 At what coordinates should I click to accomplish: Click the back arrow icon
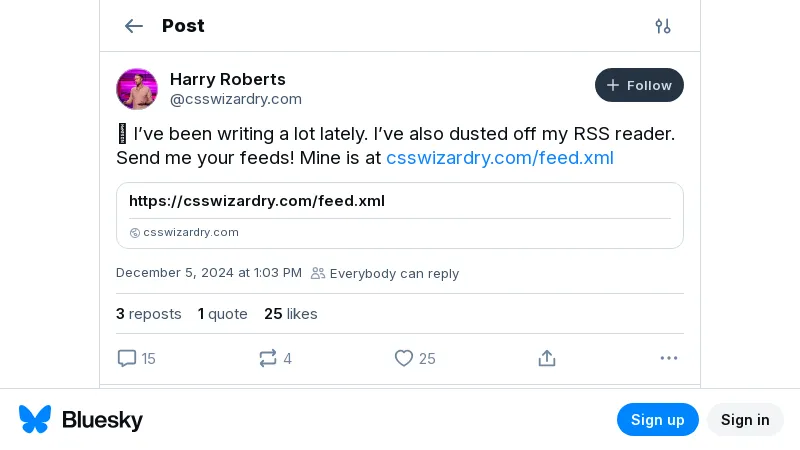pos(133,26)
